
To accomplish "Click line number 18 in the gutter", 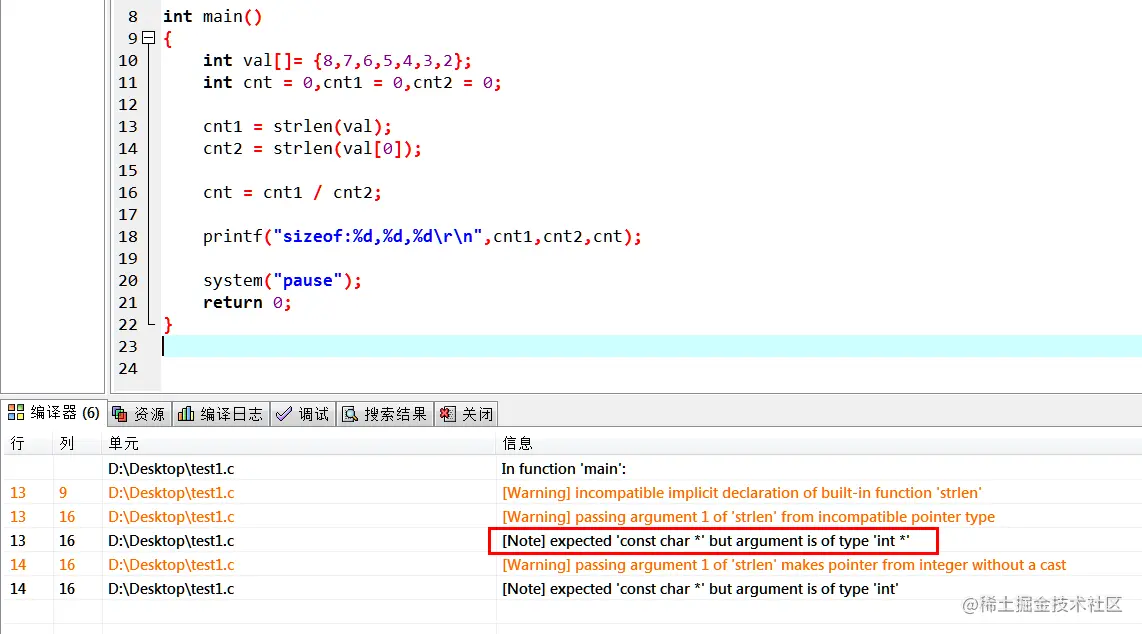I will pyautogui.click(x=127, y=237).
